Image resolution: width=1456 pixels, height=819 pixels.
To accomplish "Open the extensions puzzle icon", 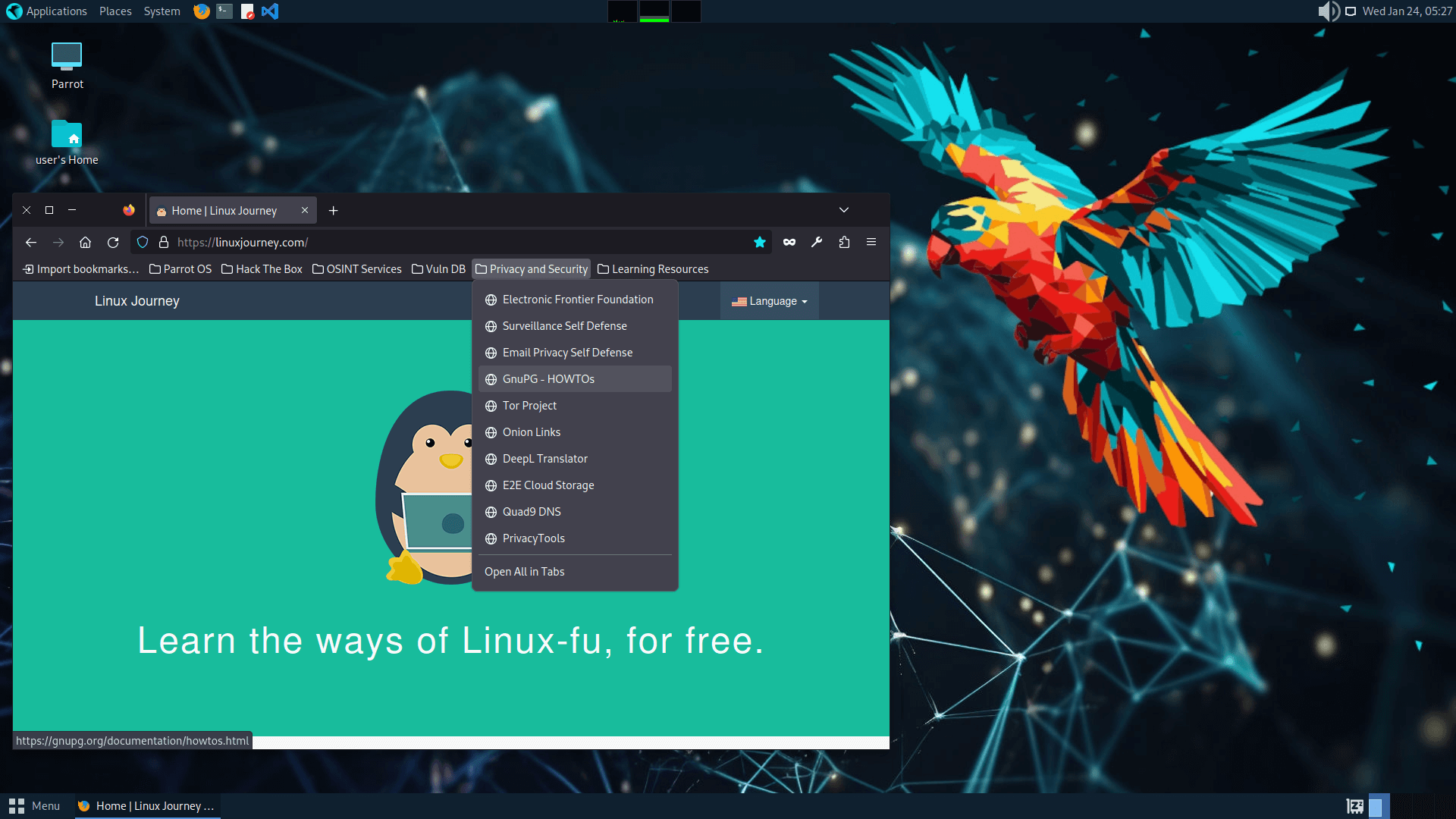I will pos(844,242).
